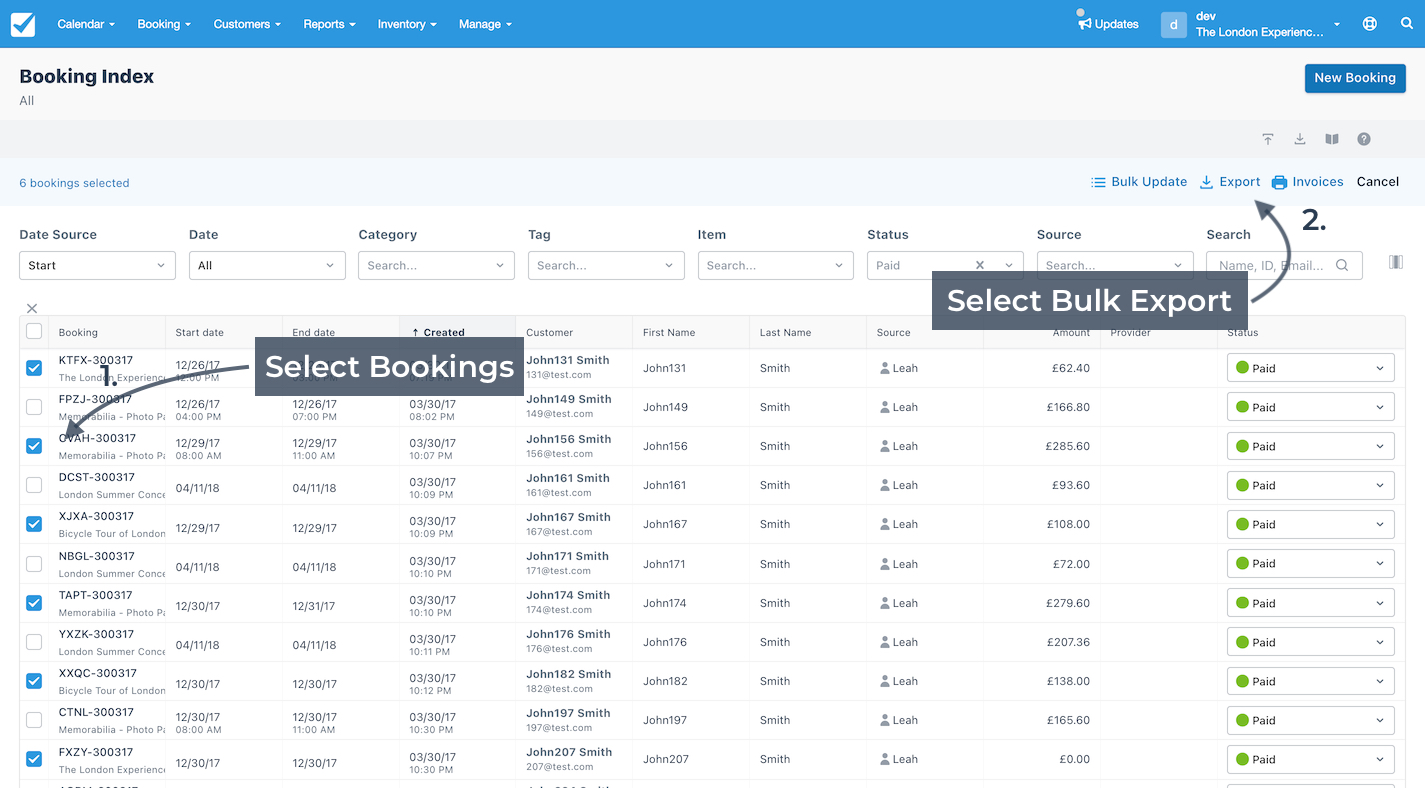
Task: Click the download arrow toolbar icon
Action: [x=1300, y=139]
